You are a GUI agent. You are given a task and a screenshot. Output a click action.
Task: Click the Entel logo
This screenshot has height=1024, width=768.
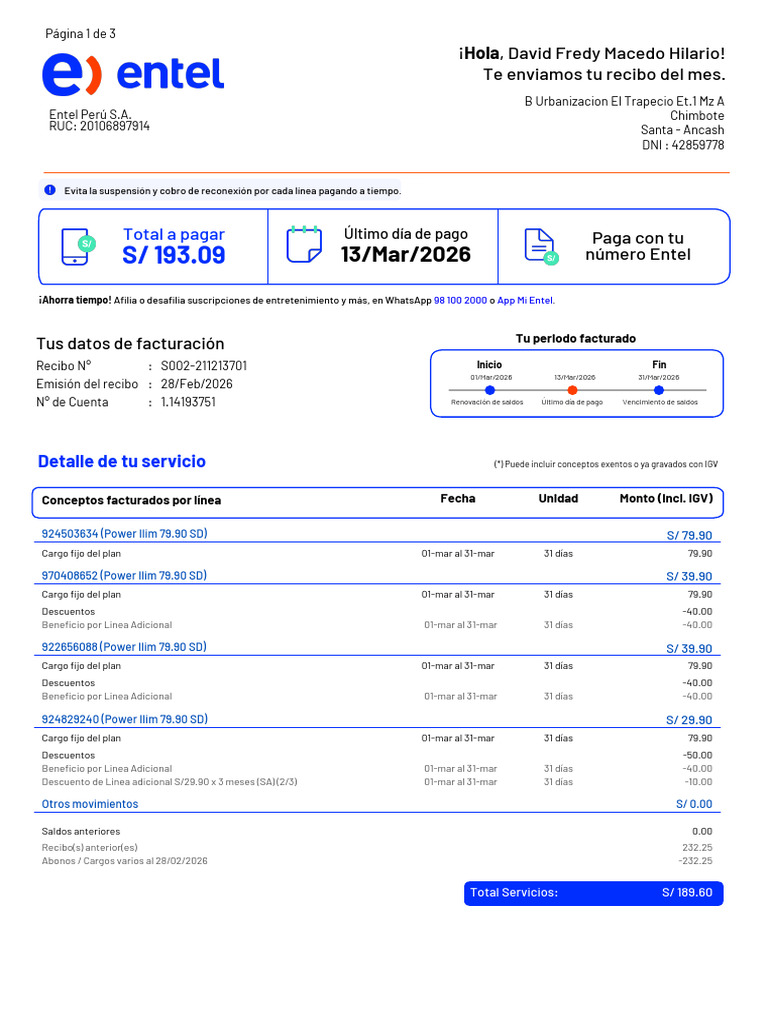point(133,74)
